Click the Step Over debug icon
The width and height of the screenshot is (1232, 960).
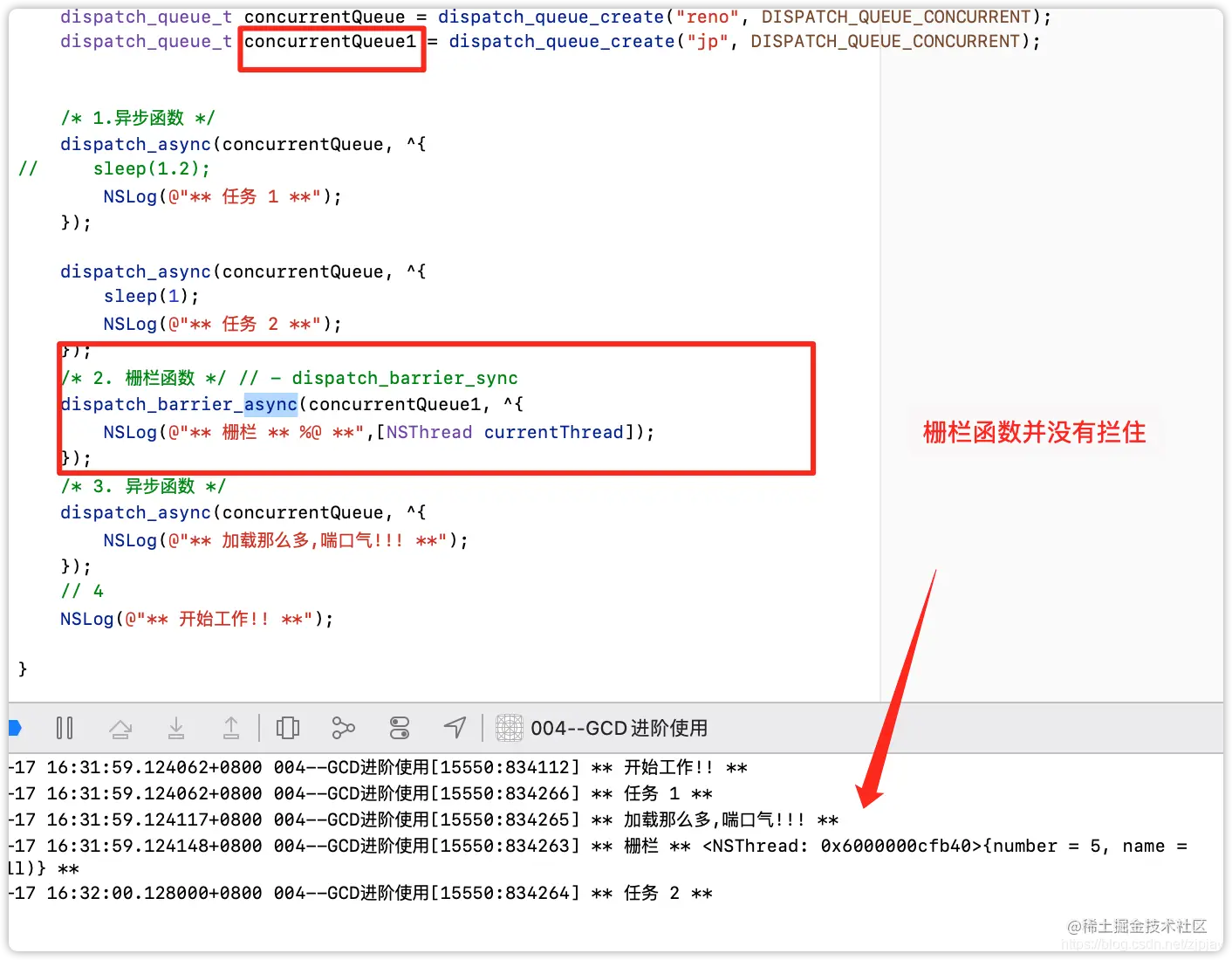point(120,728)
